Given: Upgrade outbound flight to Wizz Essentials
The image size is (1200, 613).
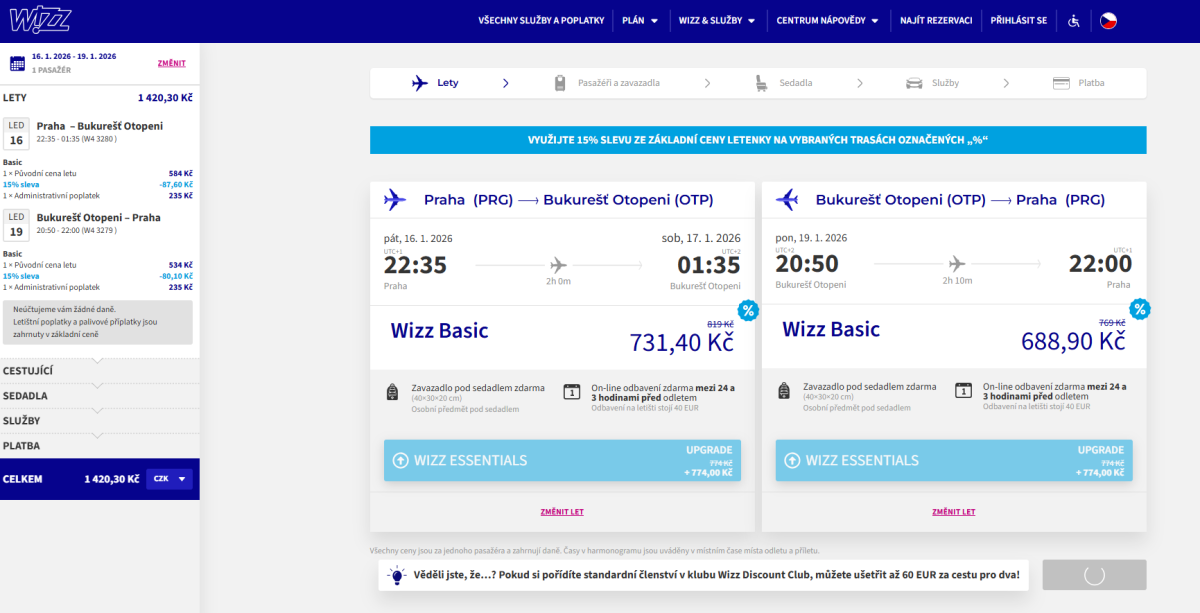Looking at the screenshot, I should [562, 460].
